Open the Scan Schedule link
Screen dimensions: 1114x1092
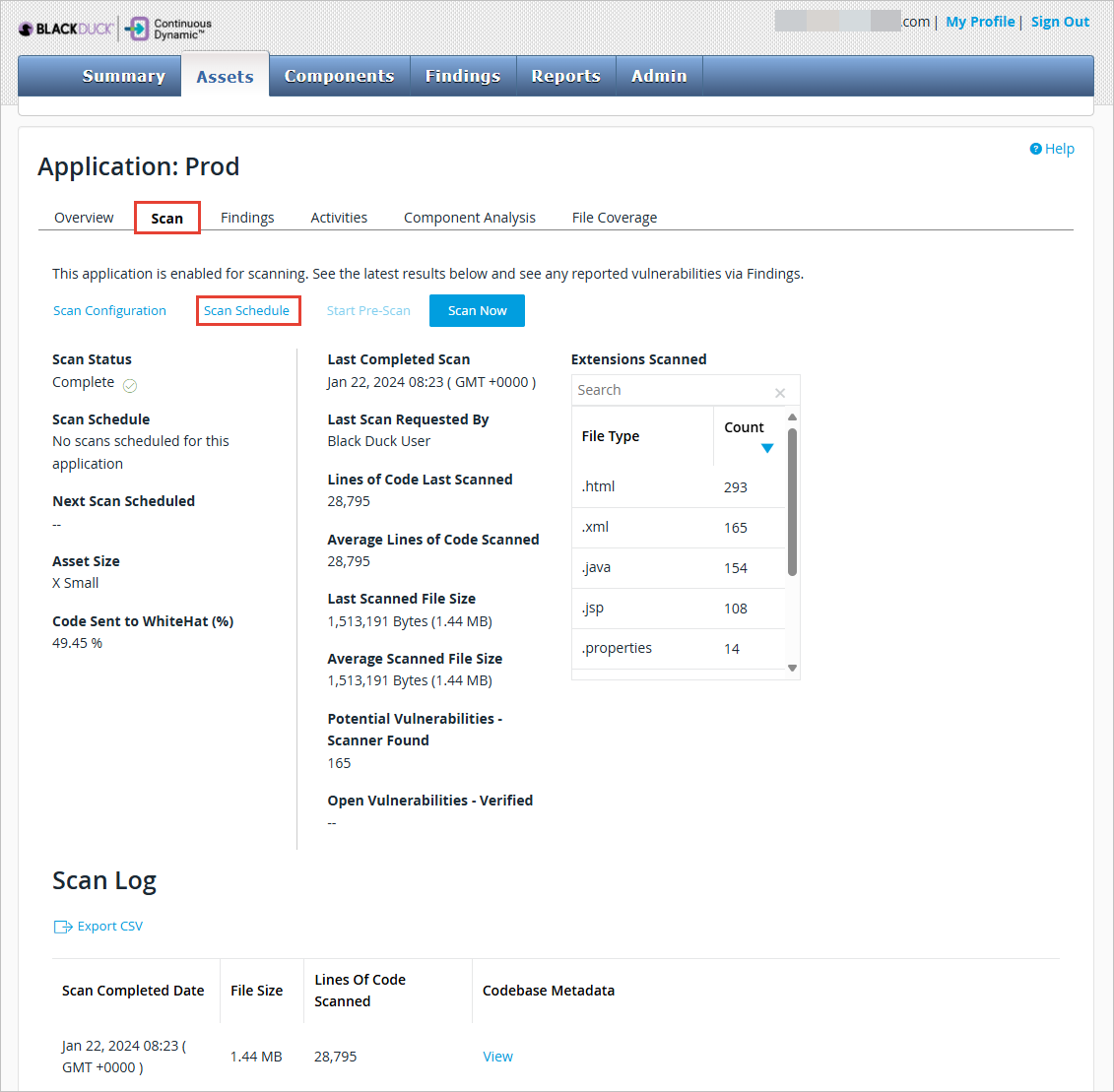pyautogui.click(x=246, y=310)
